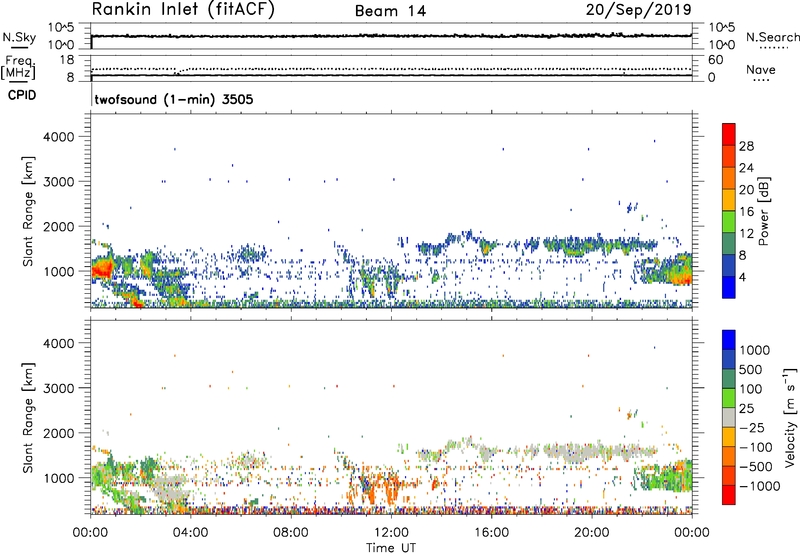Image resolution: width=800 pixels, height=554 pixels.
Task: Click the dotted line sample under Nave
Action: (x=761, y=80)
